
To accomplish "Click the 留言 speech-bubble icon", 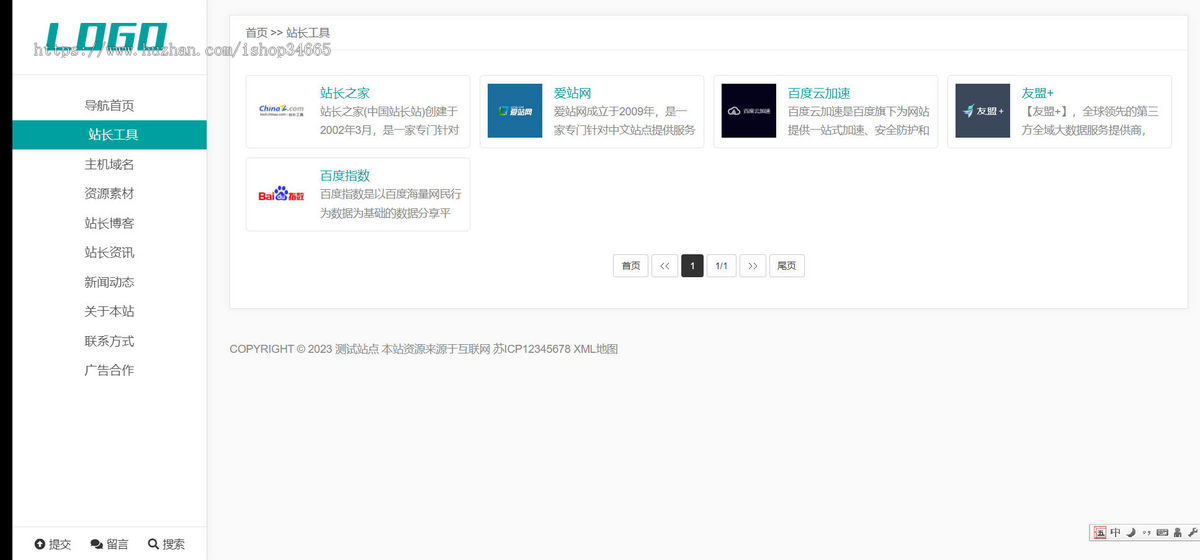I will point(96,544).
